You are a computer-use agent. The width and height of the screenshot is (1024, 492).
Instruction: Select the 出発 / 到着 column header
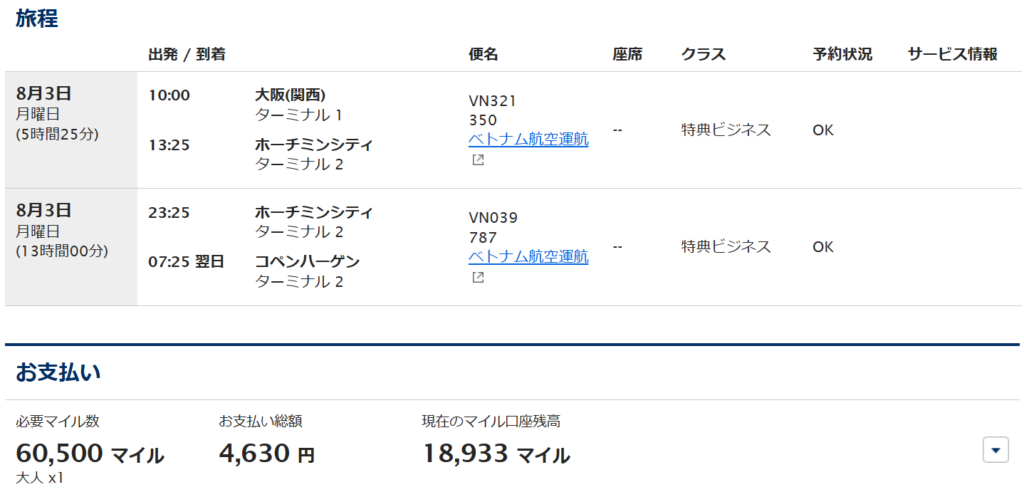tap(186, 54)
